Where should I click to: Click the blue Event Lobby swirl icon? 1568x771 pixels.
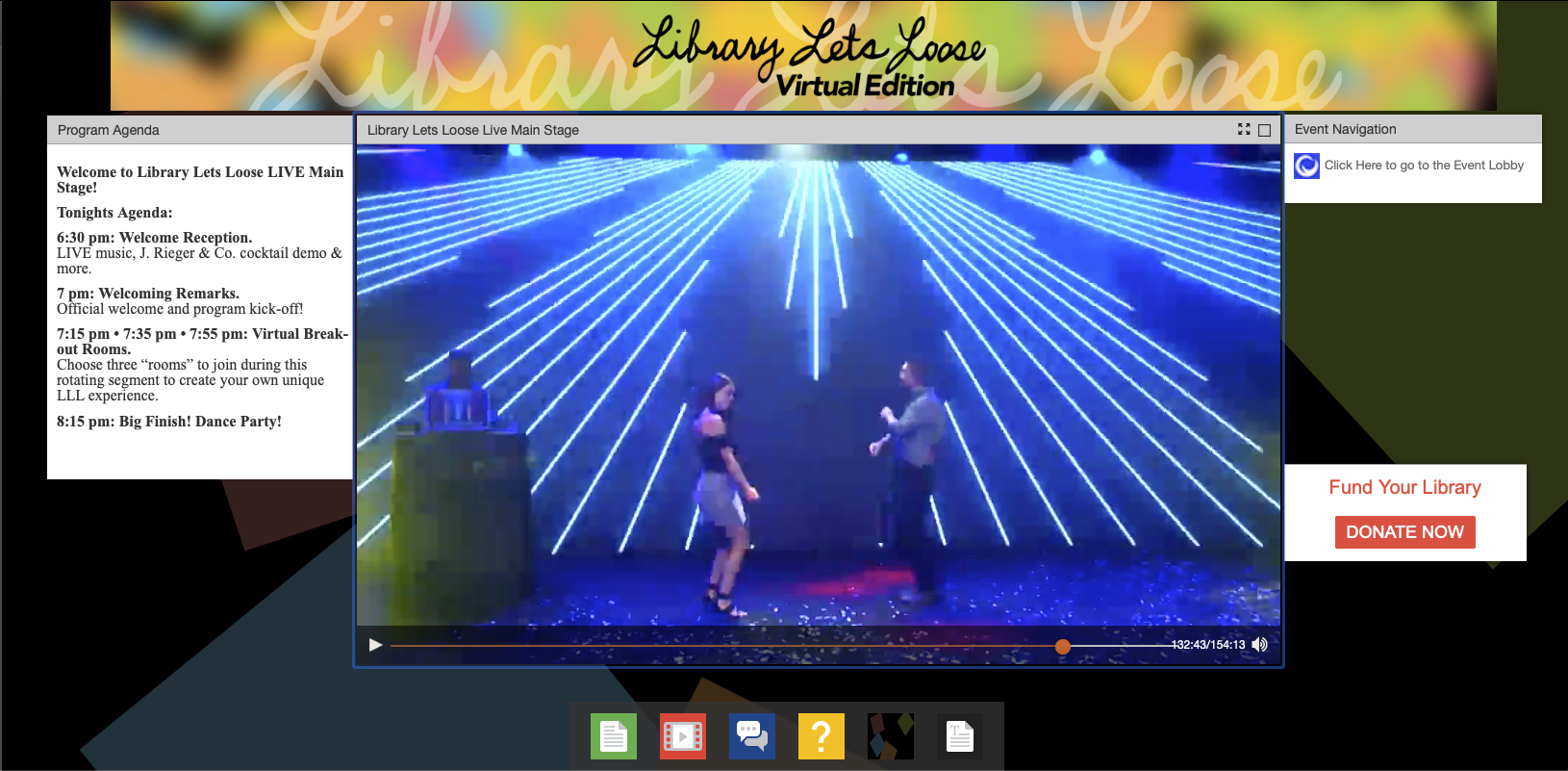(1306, 166)
